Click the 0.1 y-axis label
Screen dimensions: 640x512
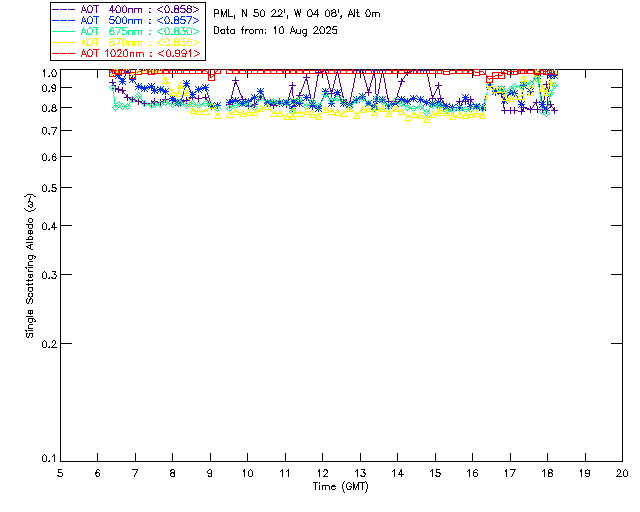(49, 459)
